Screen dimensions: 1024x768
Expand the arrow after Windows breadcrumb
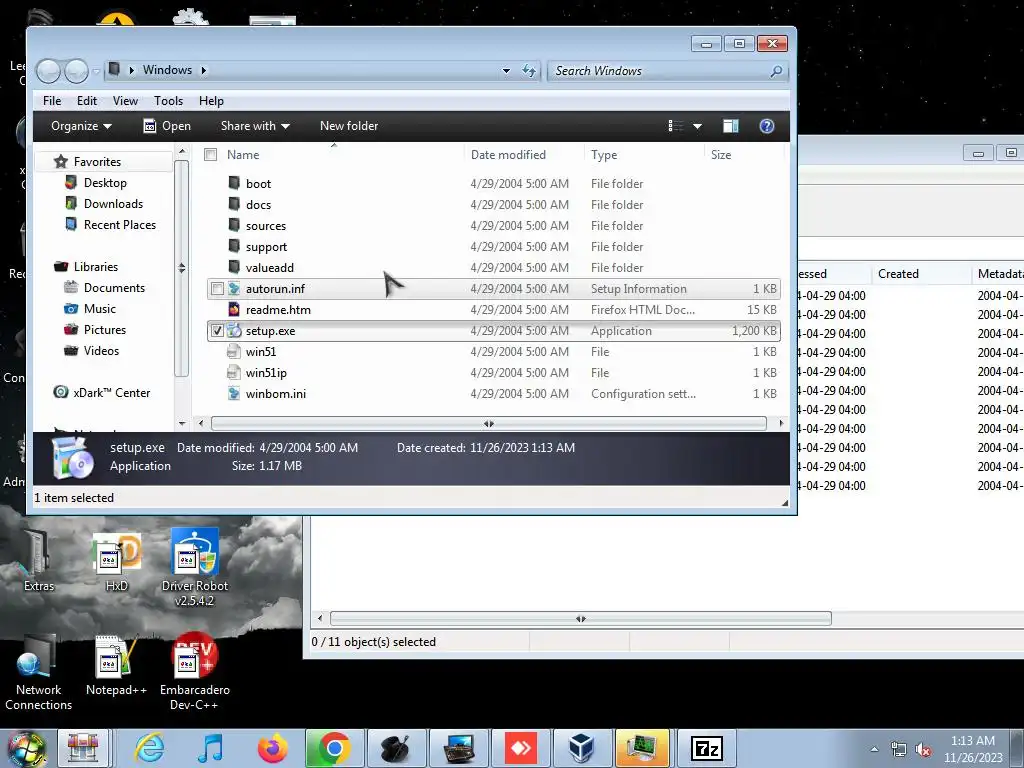click(x=204, y=70)
